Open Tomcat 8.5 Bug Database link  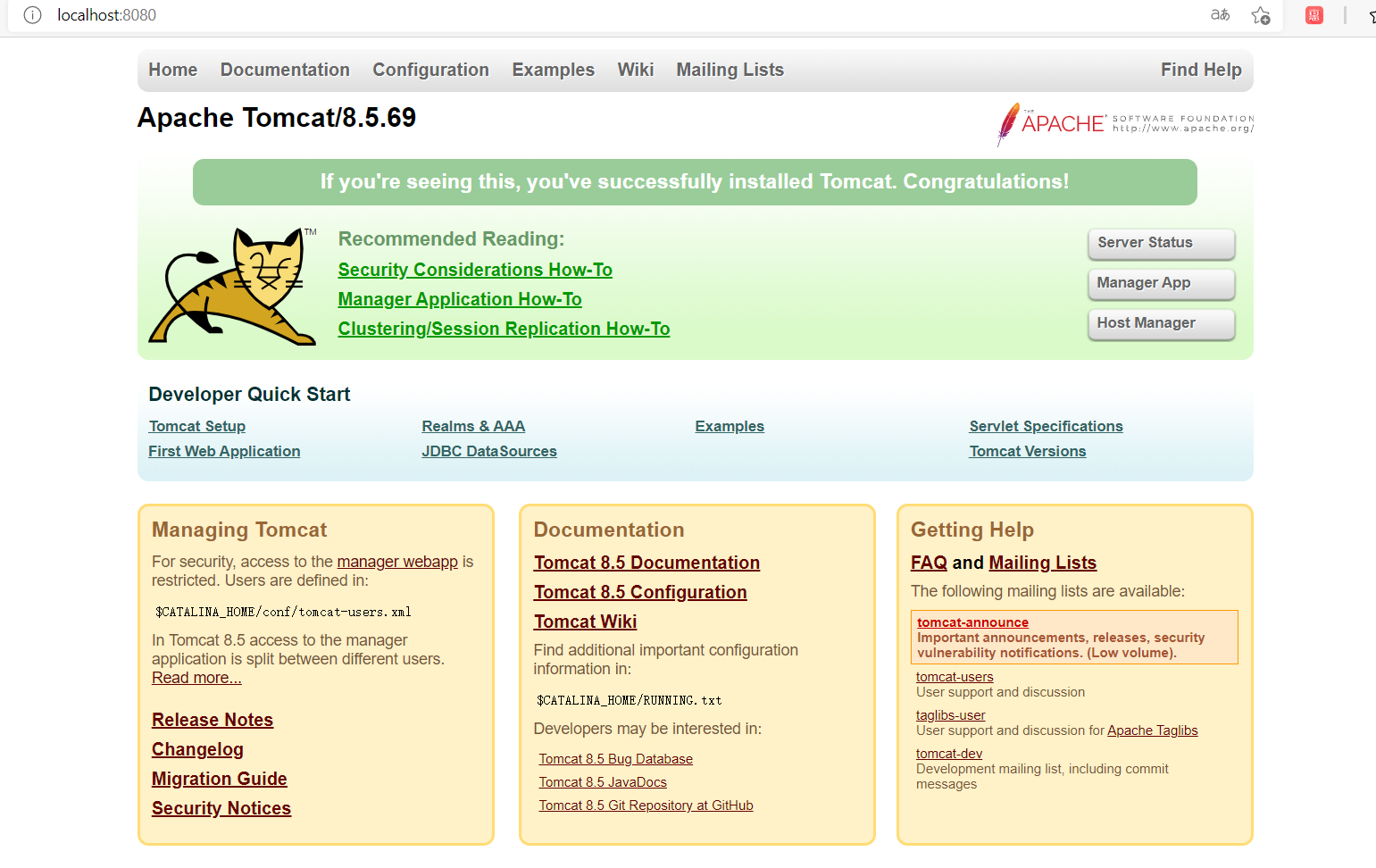[615, 759]
